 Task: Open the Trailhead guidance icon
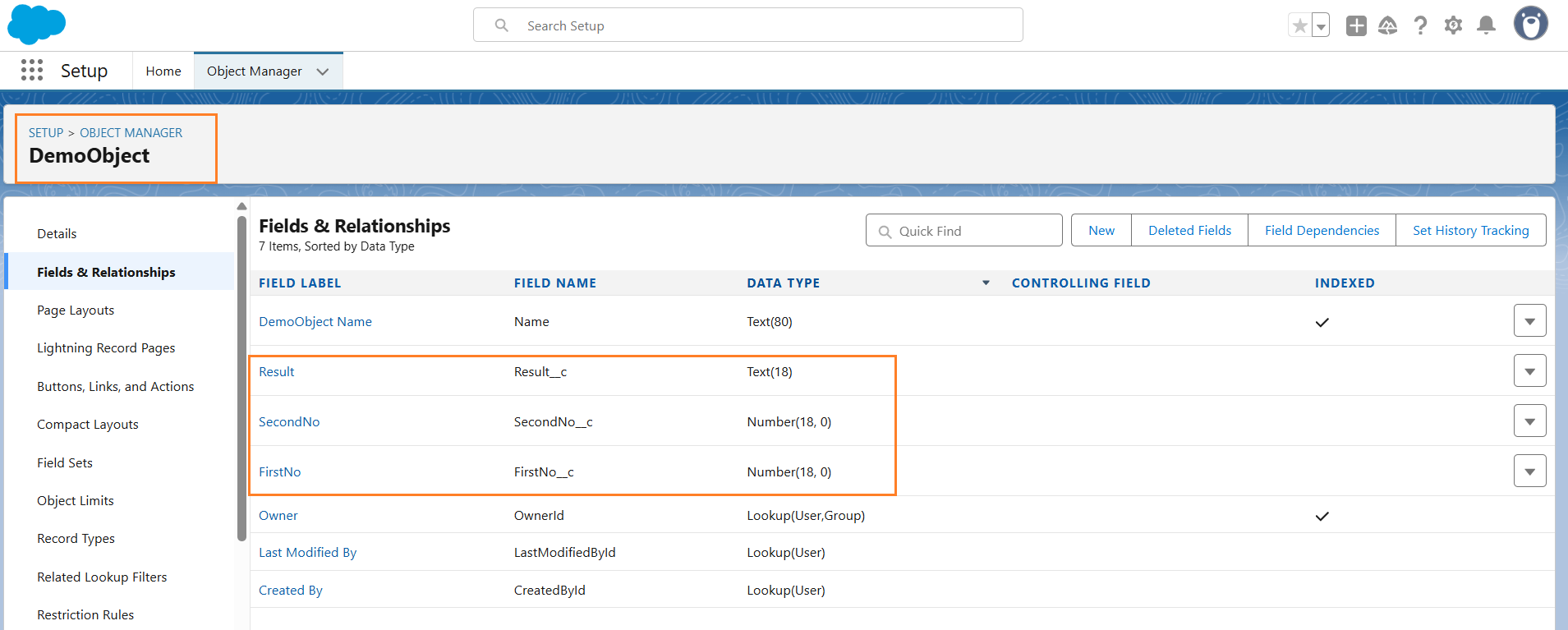pos(1388,25)
